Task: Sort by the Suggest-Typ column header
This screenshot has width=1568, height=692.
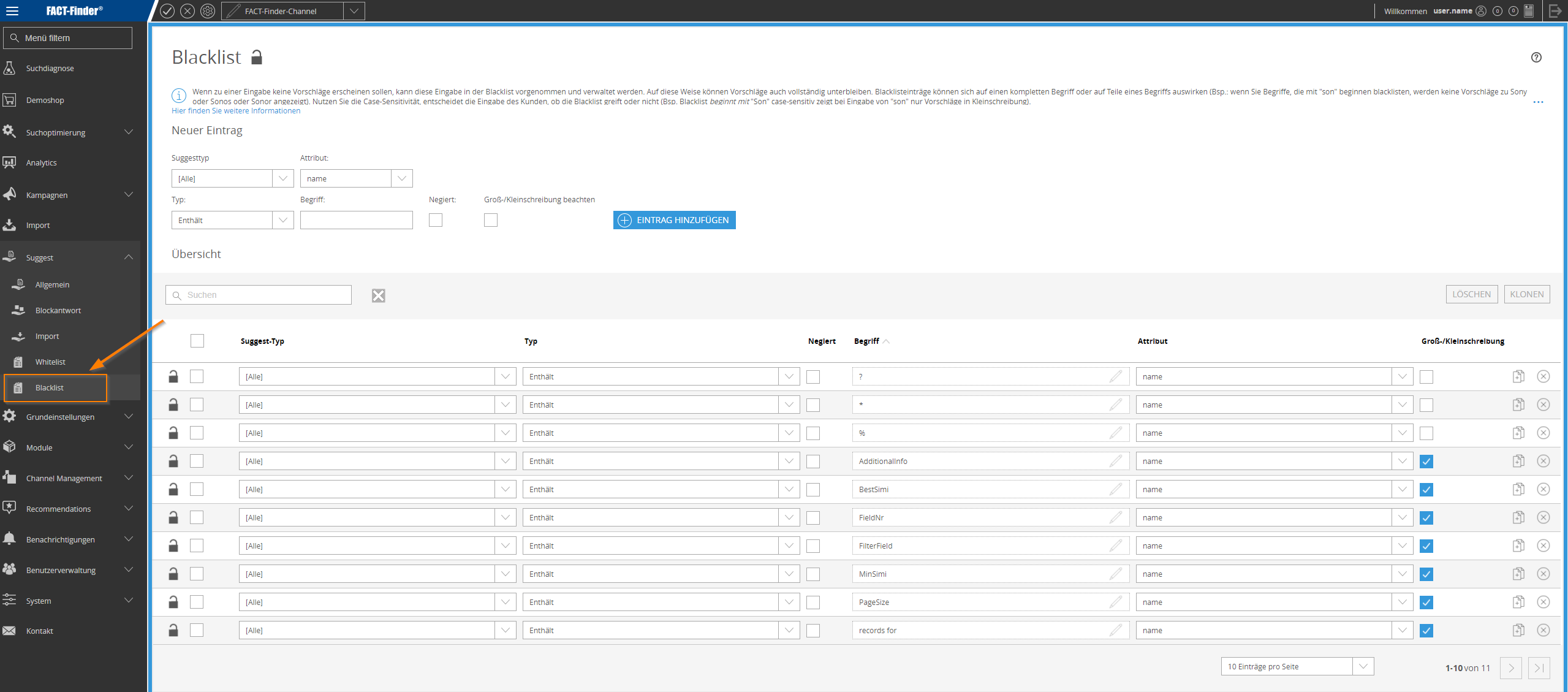Action: coord(262,341)
